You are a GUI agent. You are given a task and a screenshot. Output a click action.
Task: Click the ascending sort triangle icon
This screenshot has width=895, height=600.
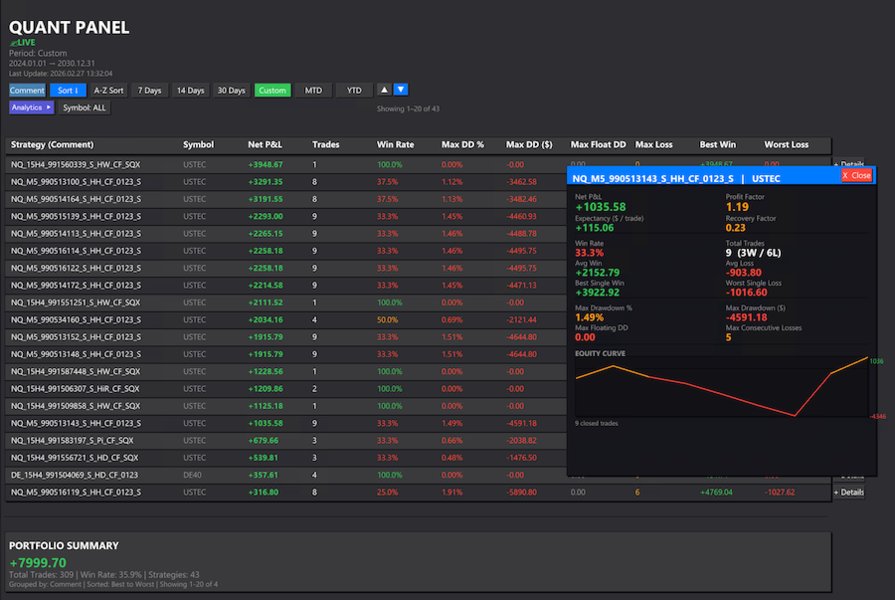tap(385, 89)
